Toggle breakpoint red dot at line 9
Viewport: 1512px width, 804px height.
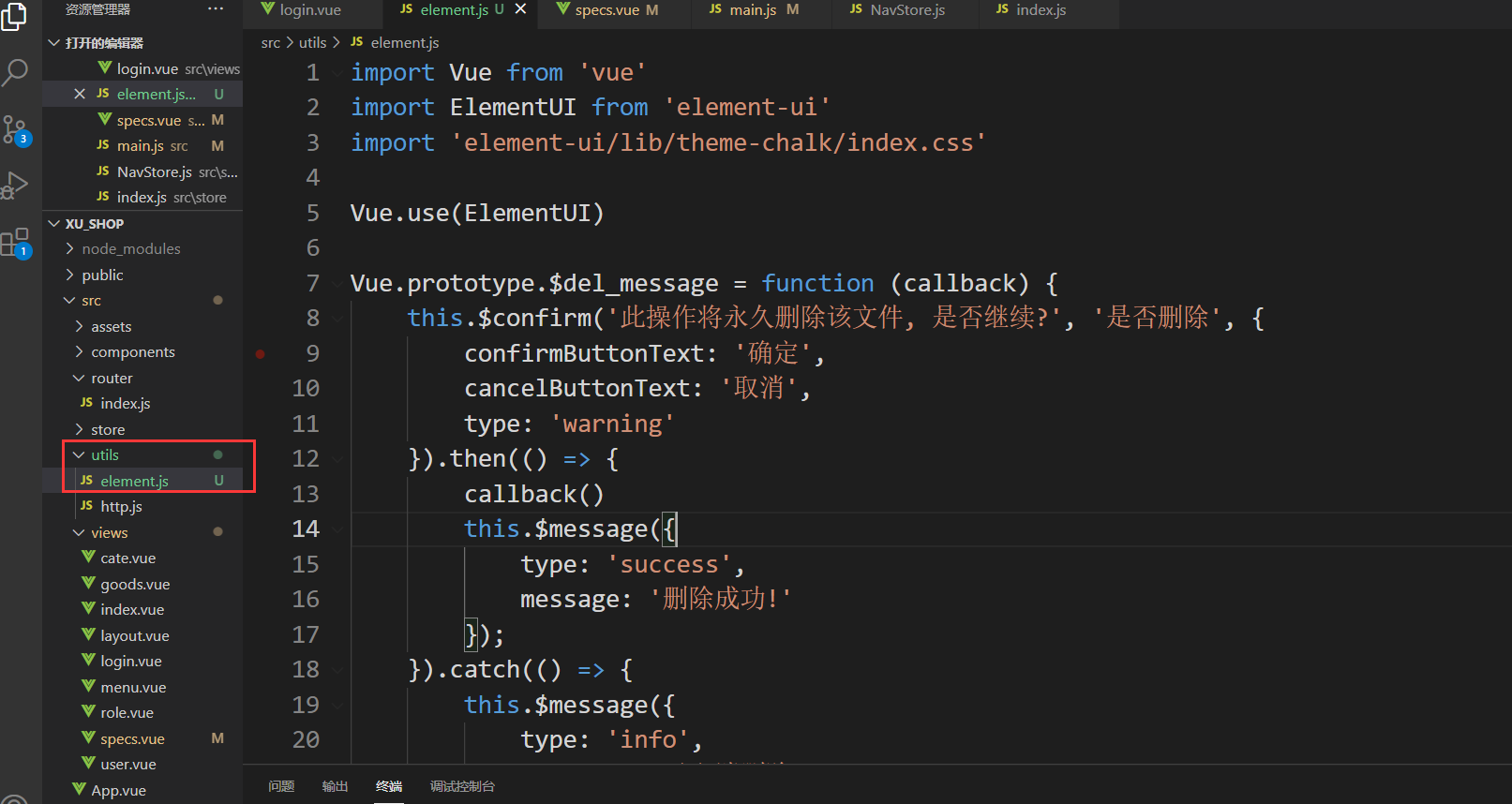coord(261,353)
